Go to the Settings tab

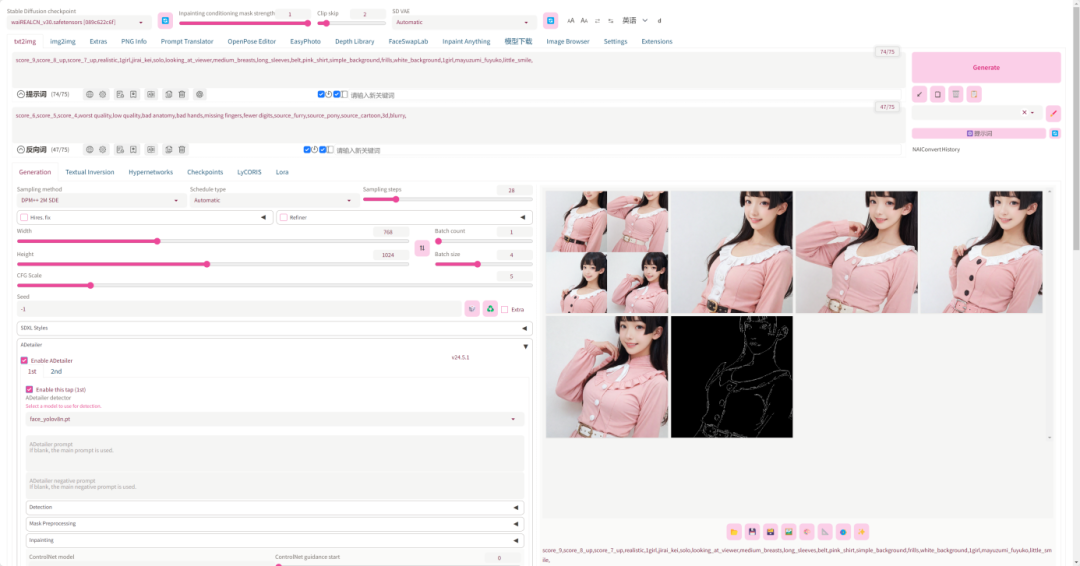(615, 41)
